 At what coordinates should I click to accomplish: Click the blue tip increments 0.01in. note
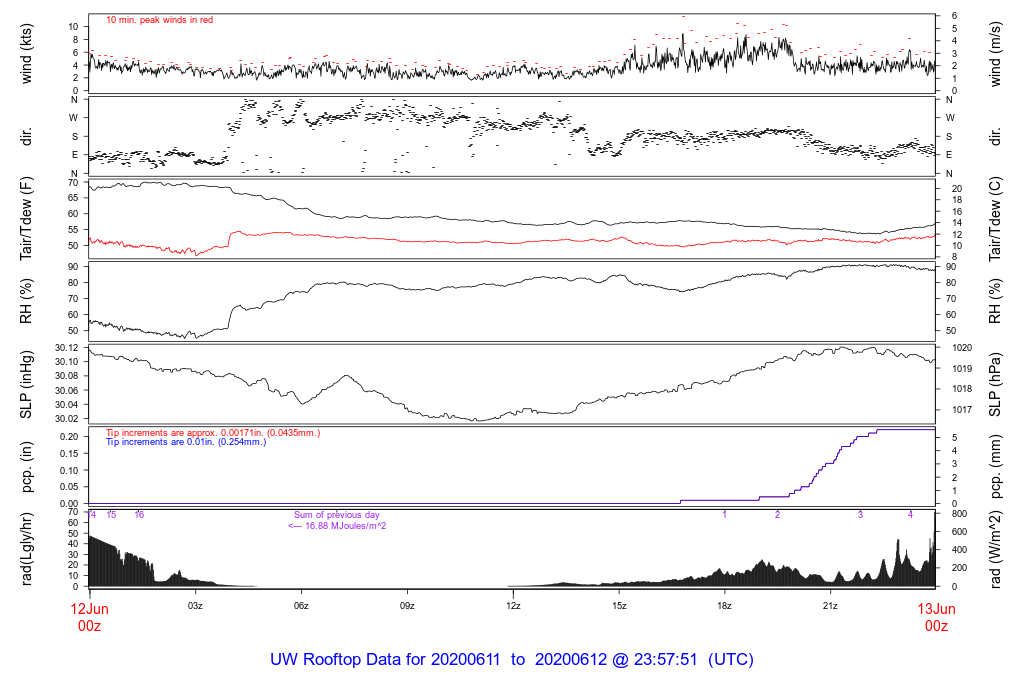click(x=186, y=442)
